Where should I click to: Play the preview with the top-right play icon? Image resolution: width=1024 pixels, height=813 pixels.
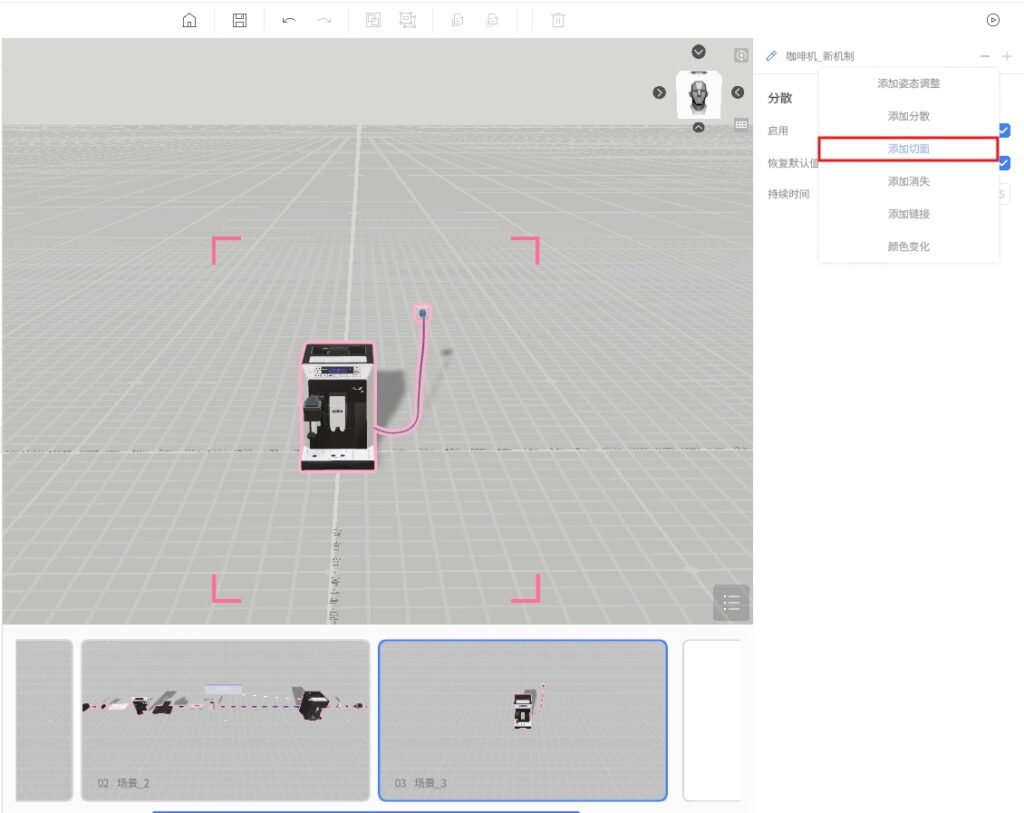tap(992, 20)
